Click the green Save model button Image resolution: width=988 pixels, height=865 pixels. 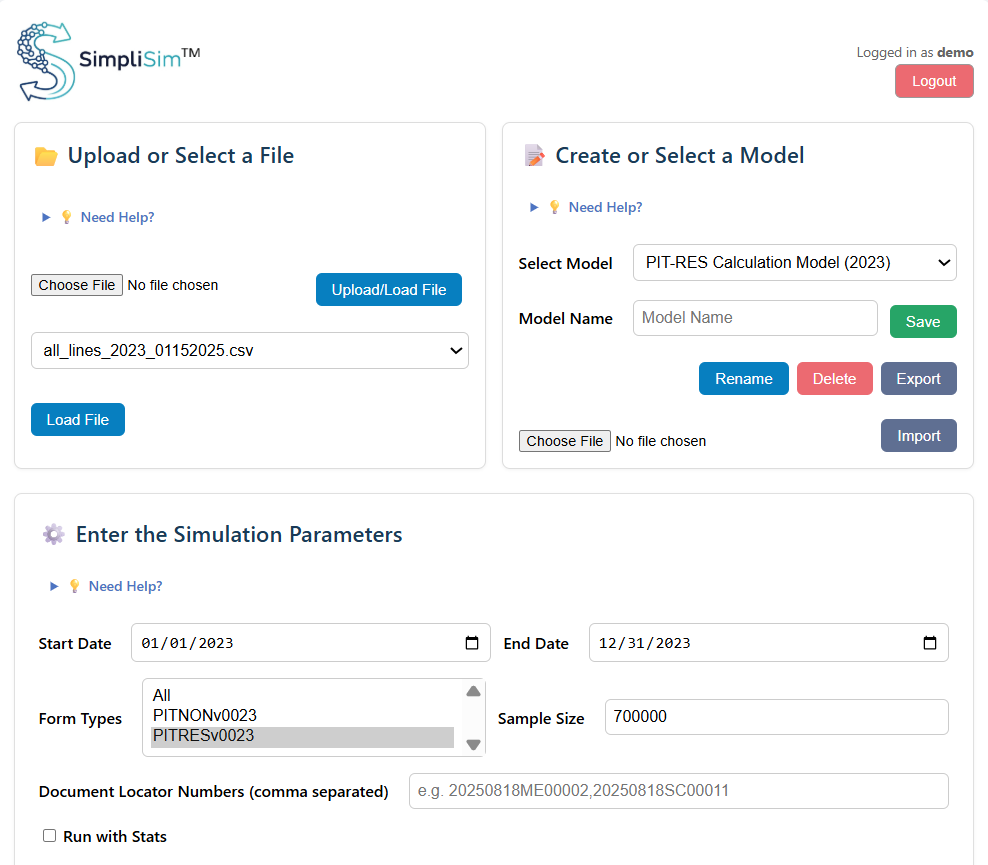pyautogui.click(x=922, y=322)
